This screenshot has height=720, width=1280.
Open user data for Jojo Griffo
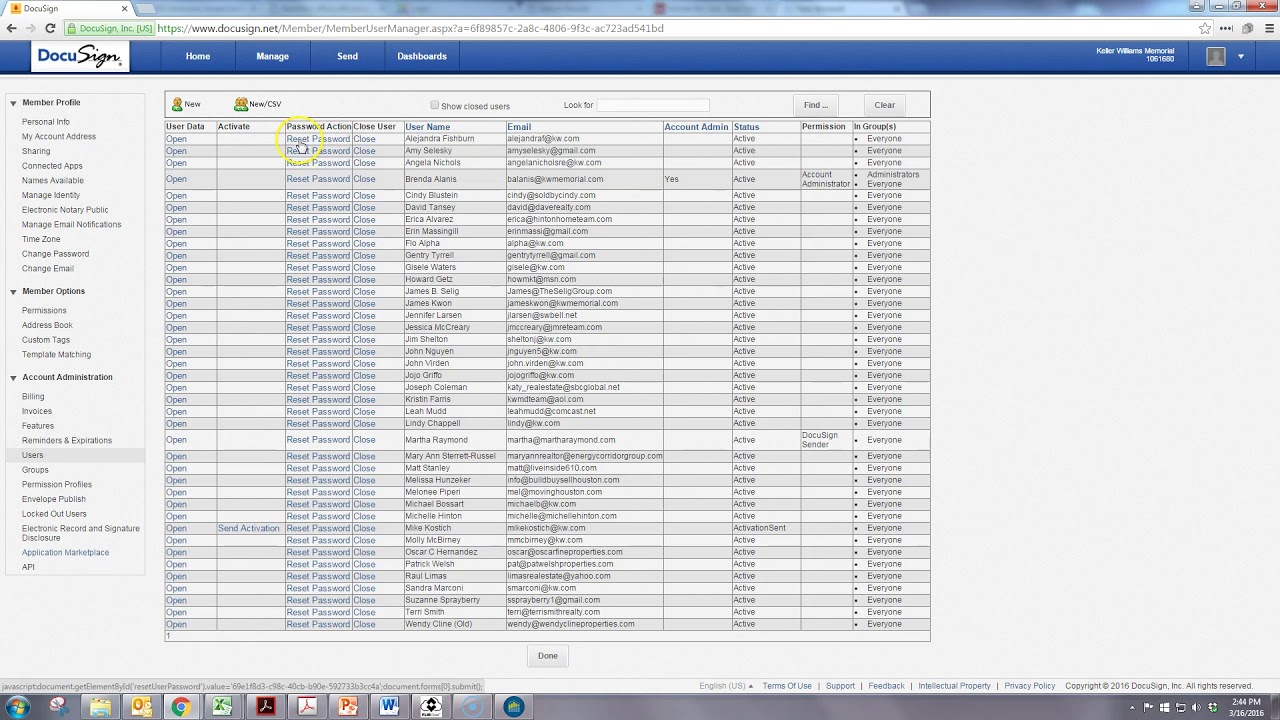[176, 376]
